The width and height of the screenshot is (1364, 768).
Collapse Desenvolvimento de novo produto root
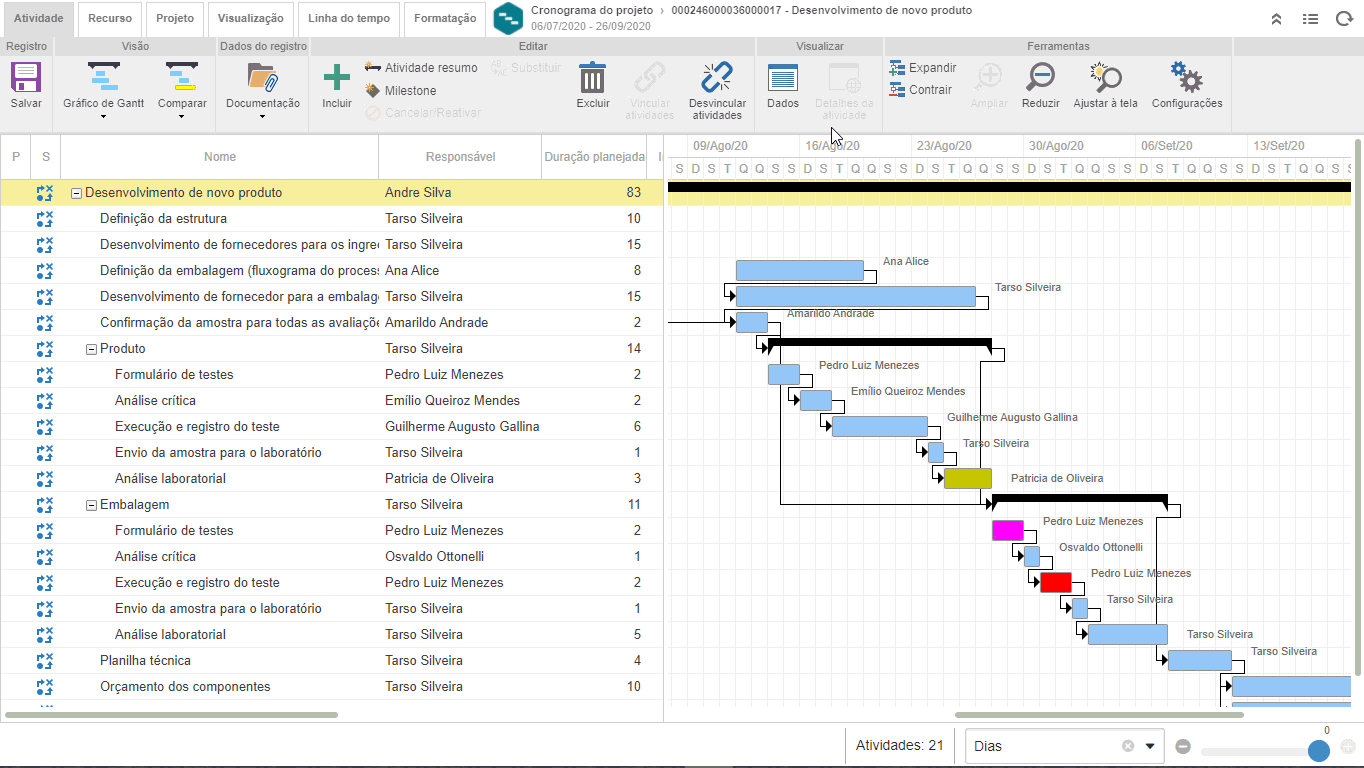pos(77,193)
